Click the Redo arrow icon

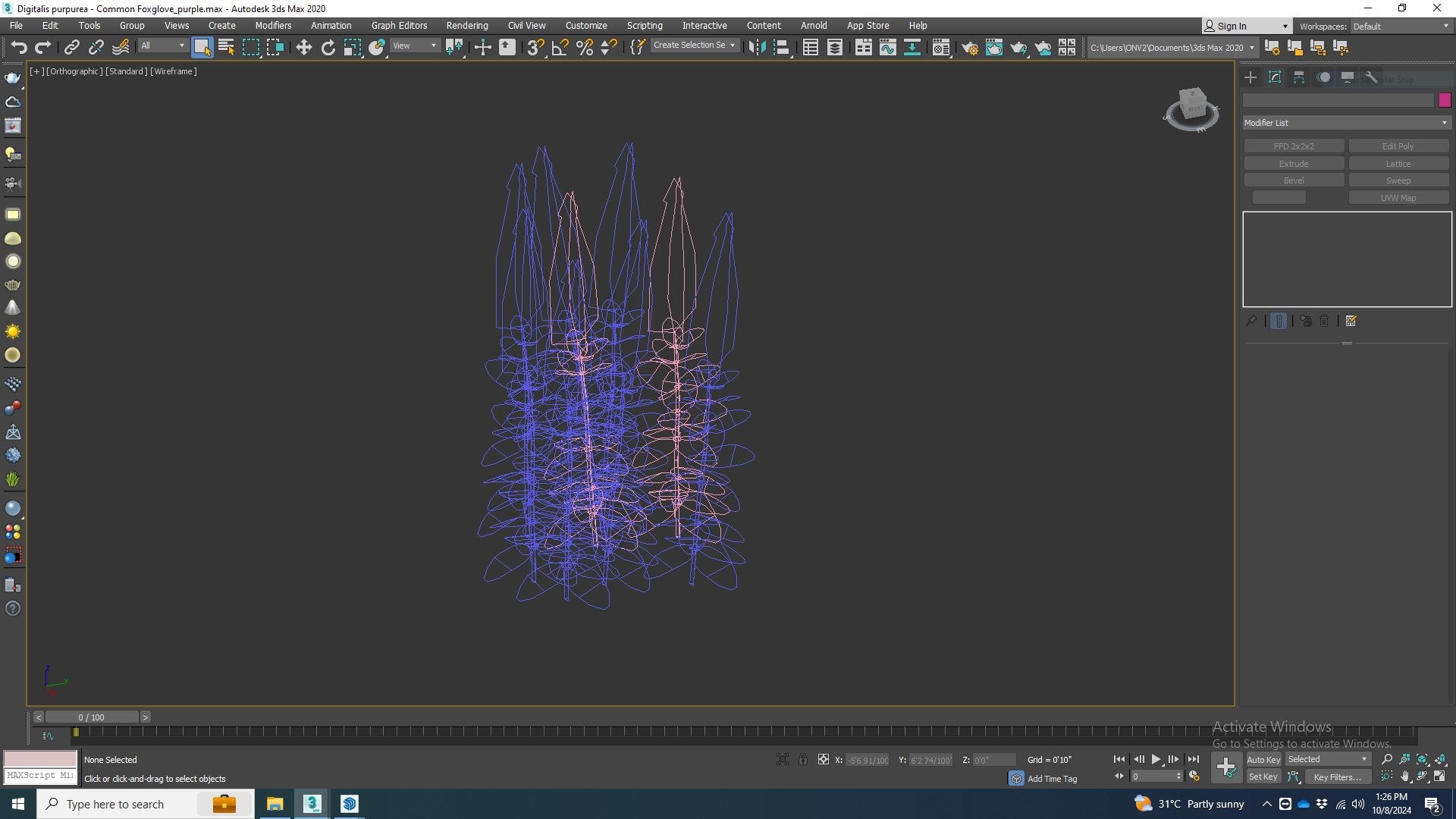43,47
